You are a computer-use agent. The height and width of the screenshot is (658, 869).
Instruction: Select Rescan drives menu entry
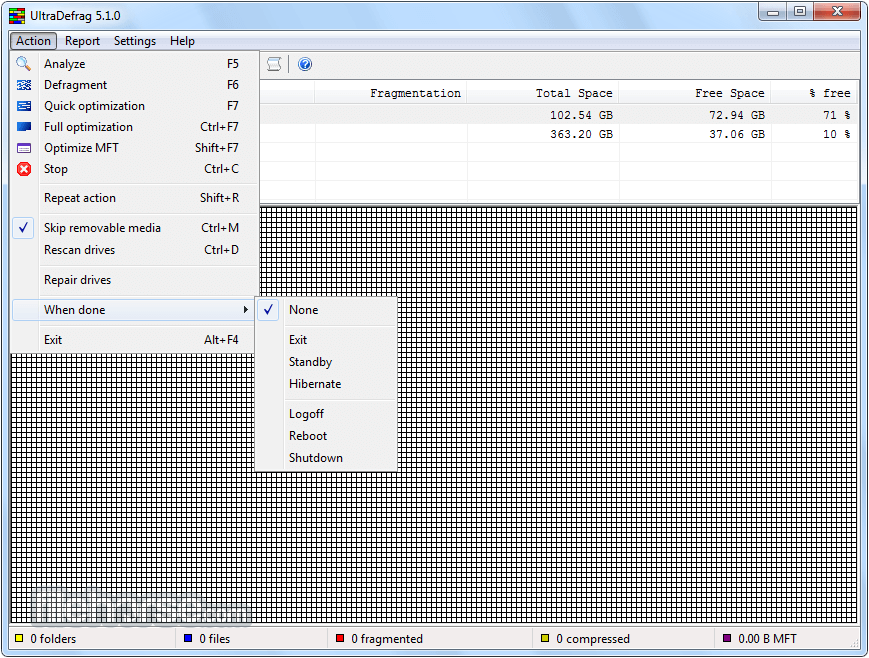click(134, 250)
